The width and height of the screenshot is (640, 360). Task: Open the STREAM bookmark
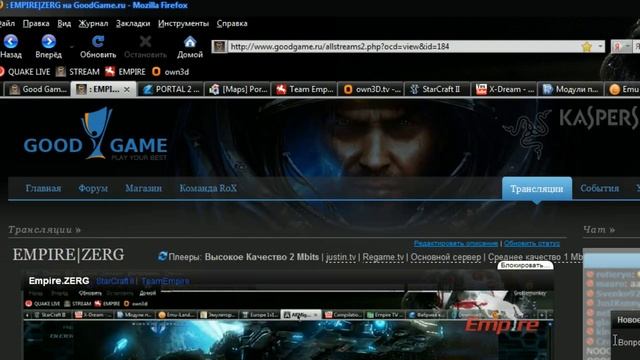pos(78,72)
